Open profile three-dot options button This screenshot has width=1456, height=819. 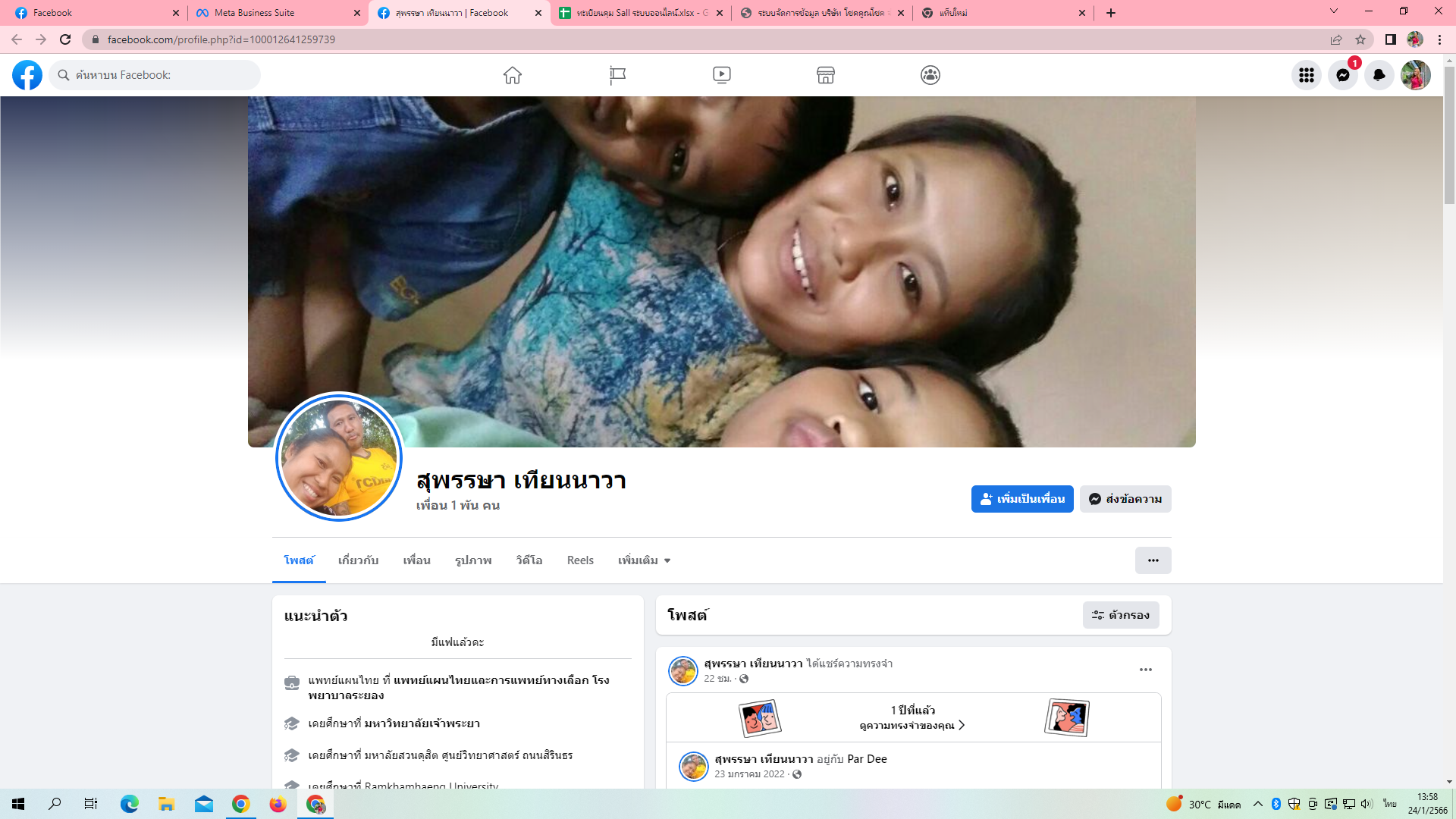coord(1153,560)
